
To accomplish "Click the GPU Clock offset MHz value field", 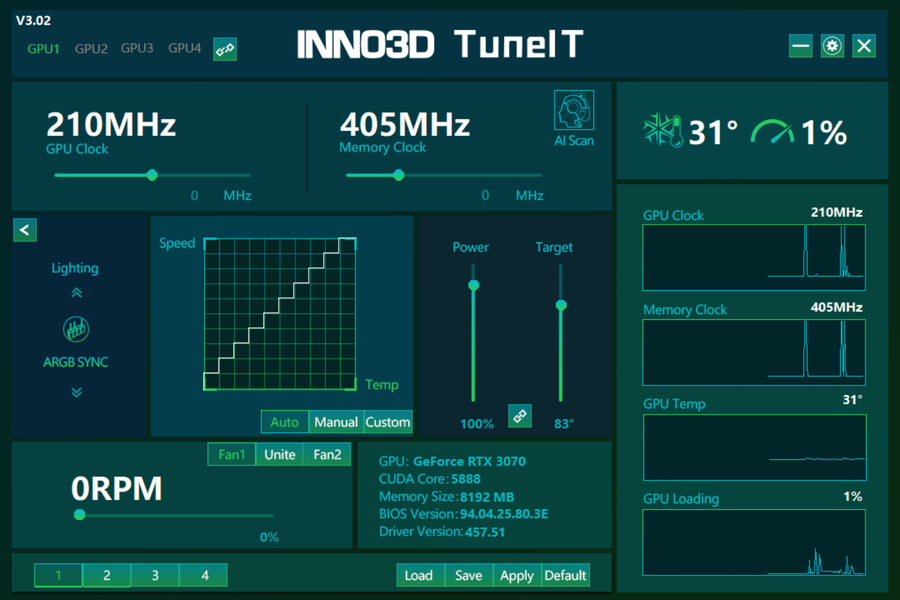I will (194, 196).
